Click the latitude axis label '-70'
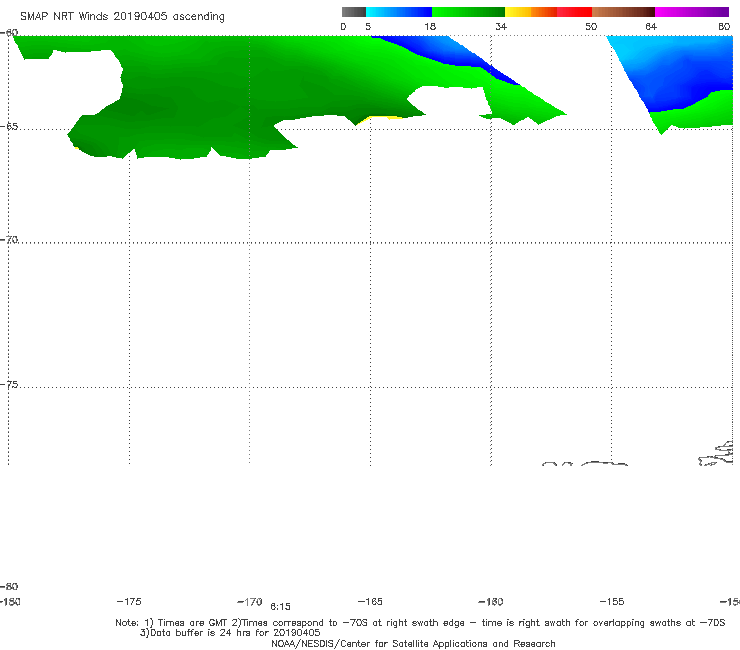 pyautogui.click(x=9, y=240)
